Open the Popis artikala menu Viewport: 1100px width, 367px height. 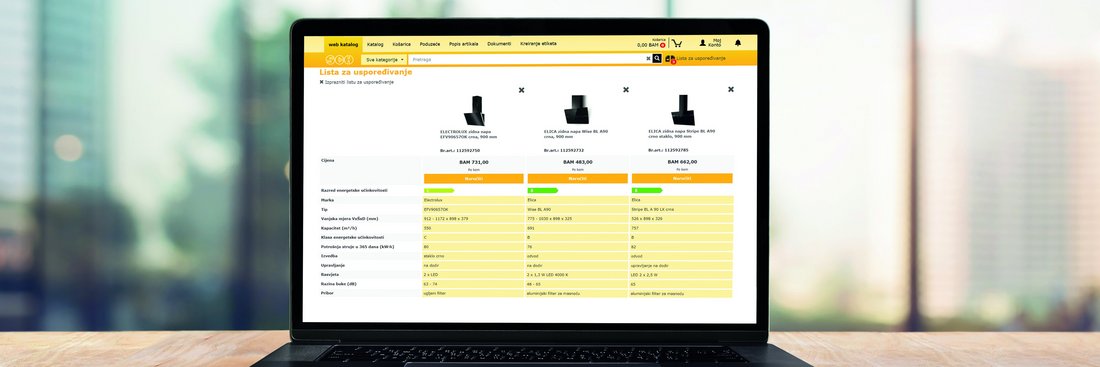pos(464,44)
